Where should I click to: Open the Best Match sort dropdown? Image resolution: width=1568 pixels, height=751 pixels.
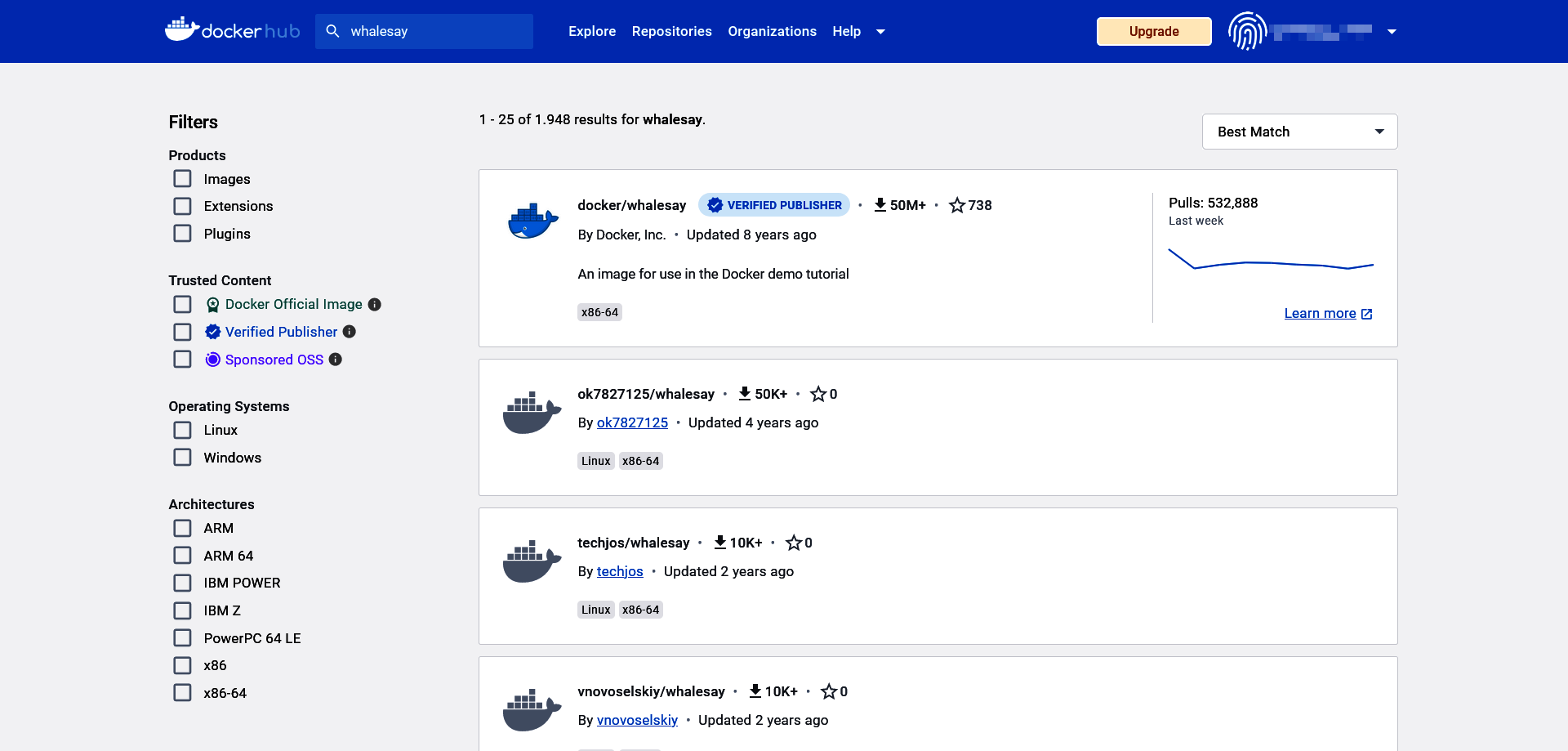pyautogui.click(x=1298, y=132)
